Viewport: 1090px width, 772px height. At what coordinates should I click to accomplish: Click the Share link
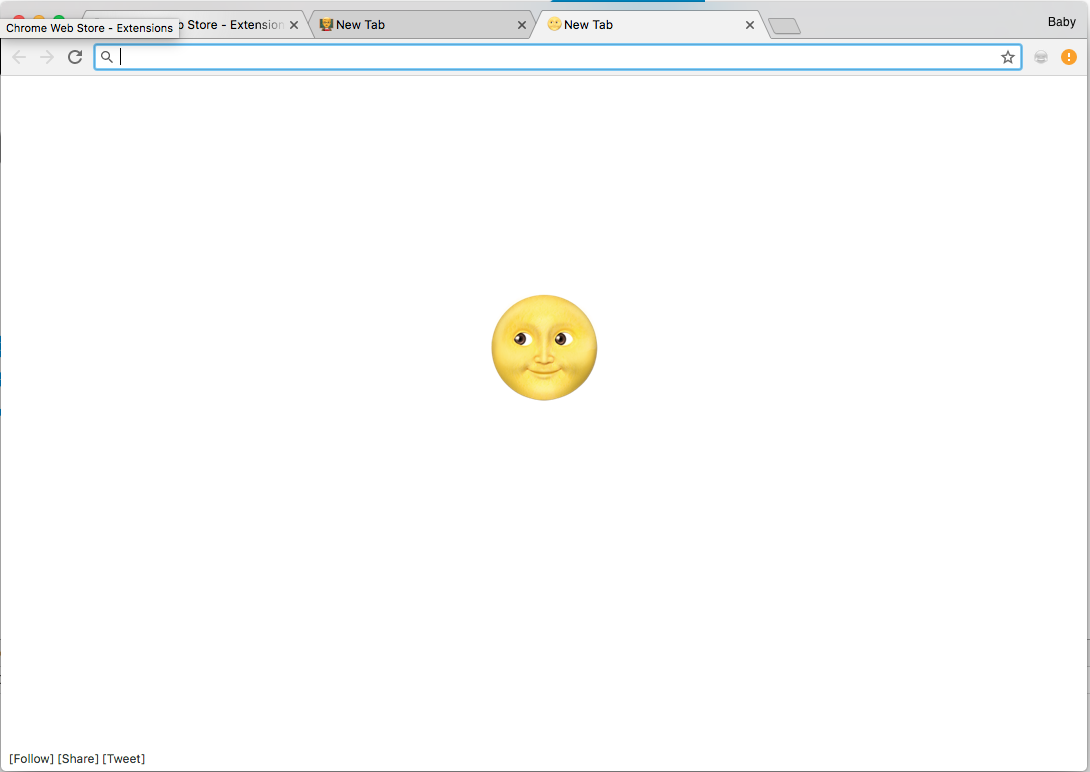[78, 758]
